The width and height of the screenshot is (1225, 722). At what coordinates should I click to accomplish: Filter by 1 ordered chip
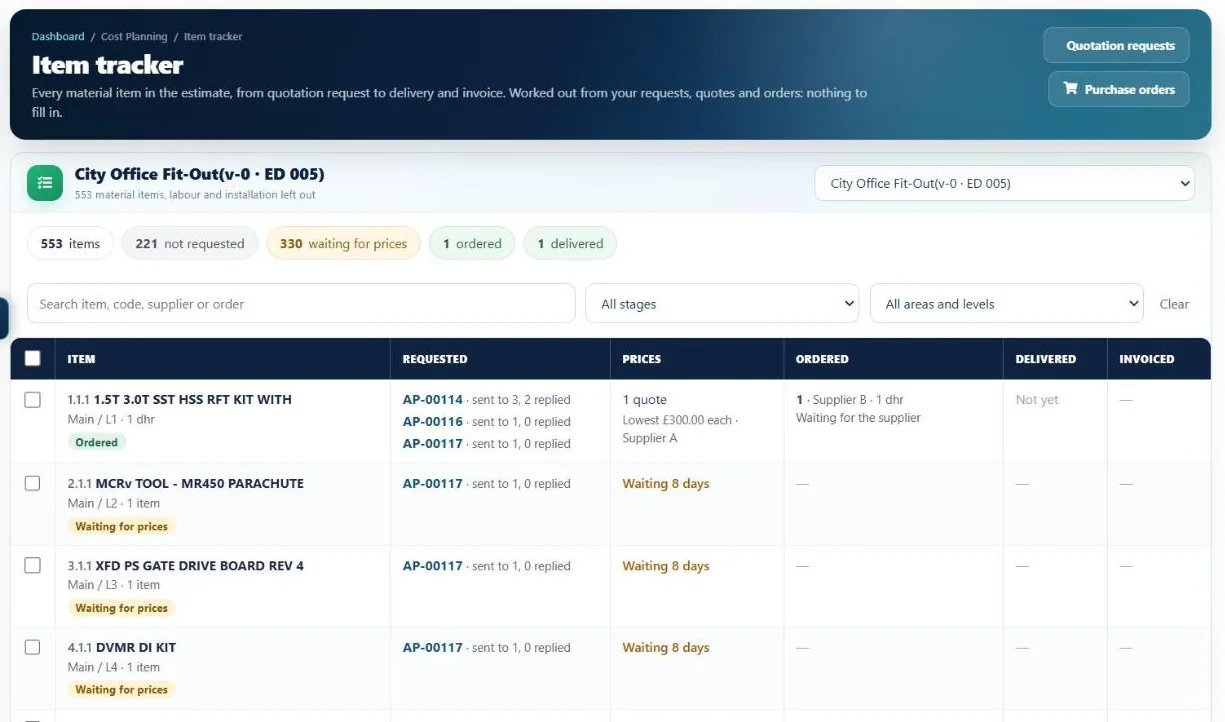[x=472, y=243]
